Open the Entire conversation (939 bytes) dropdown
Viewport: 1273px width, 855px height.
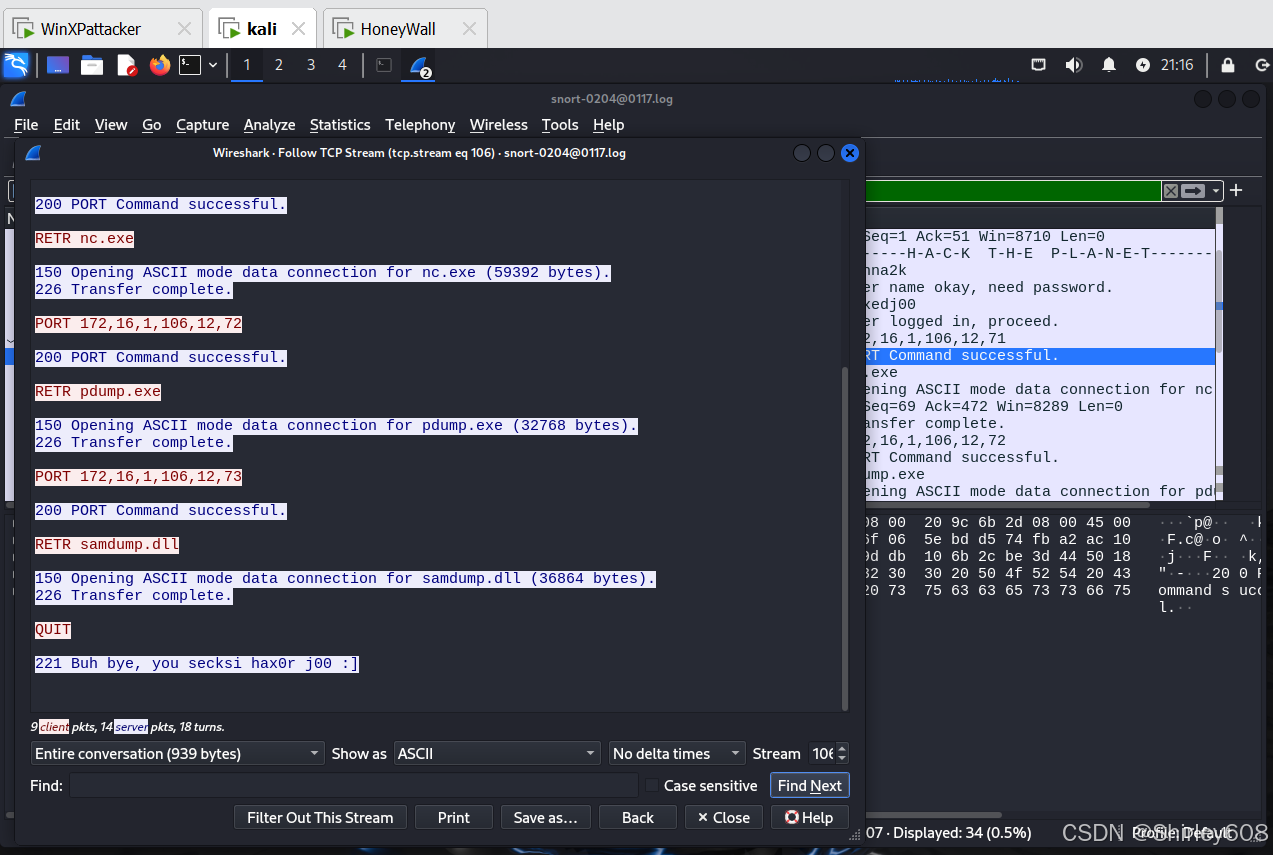click(178, 753)
